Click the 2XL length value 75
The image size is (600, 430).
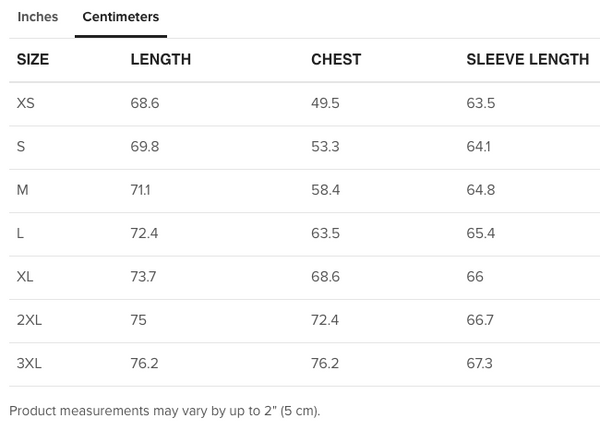[x=138, y=320]
